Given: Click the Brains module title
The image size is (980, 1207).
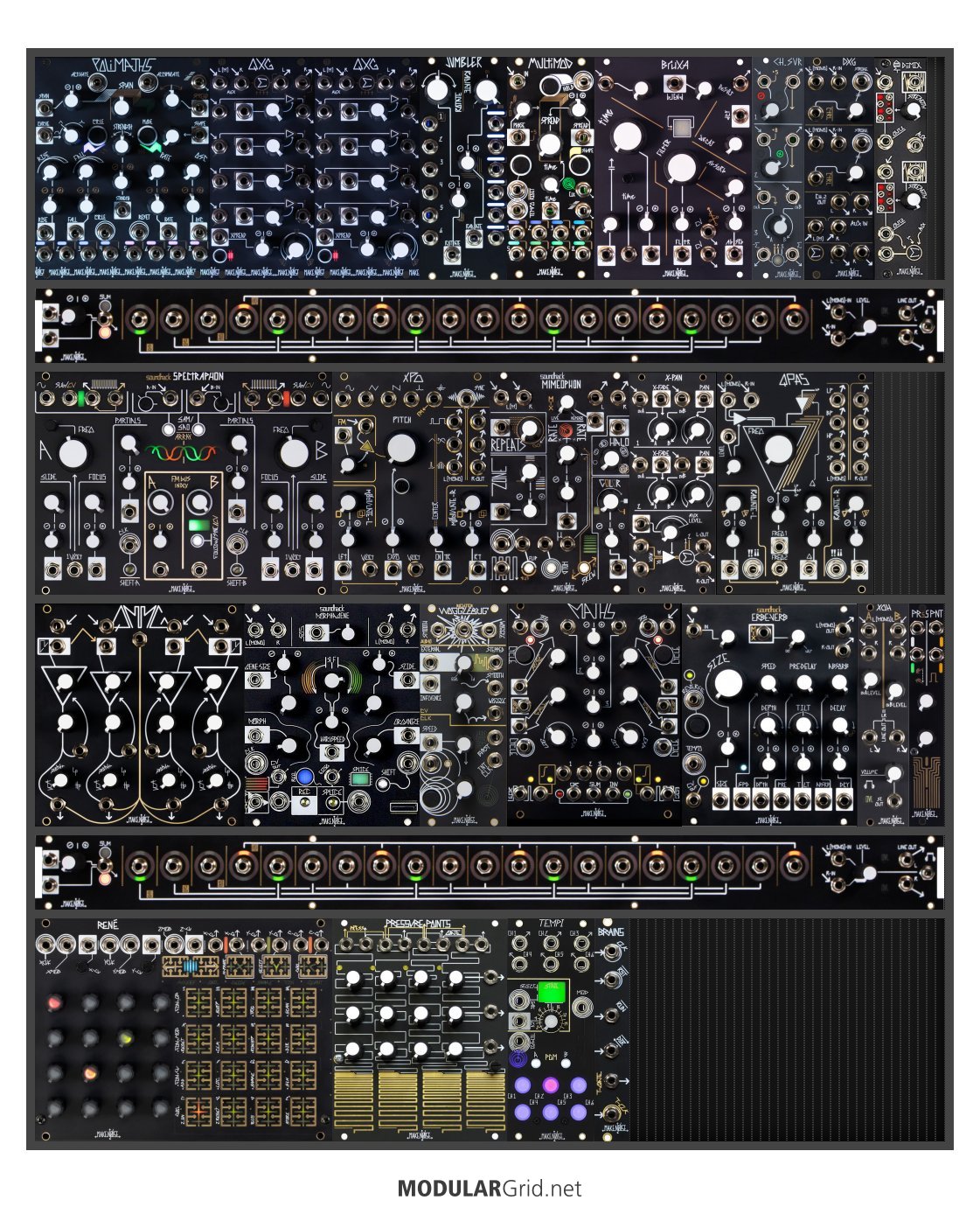Looking at the screenshot, I should click(611, 932).
